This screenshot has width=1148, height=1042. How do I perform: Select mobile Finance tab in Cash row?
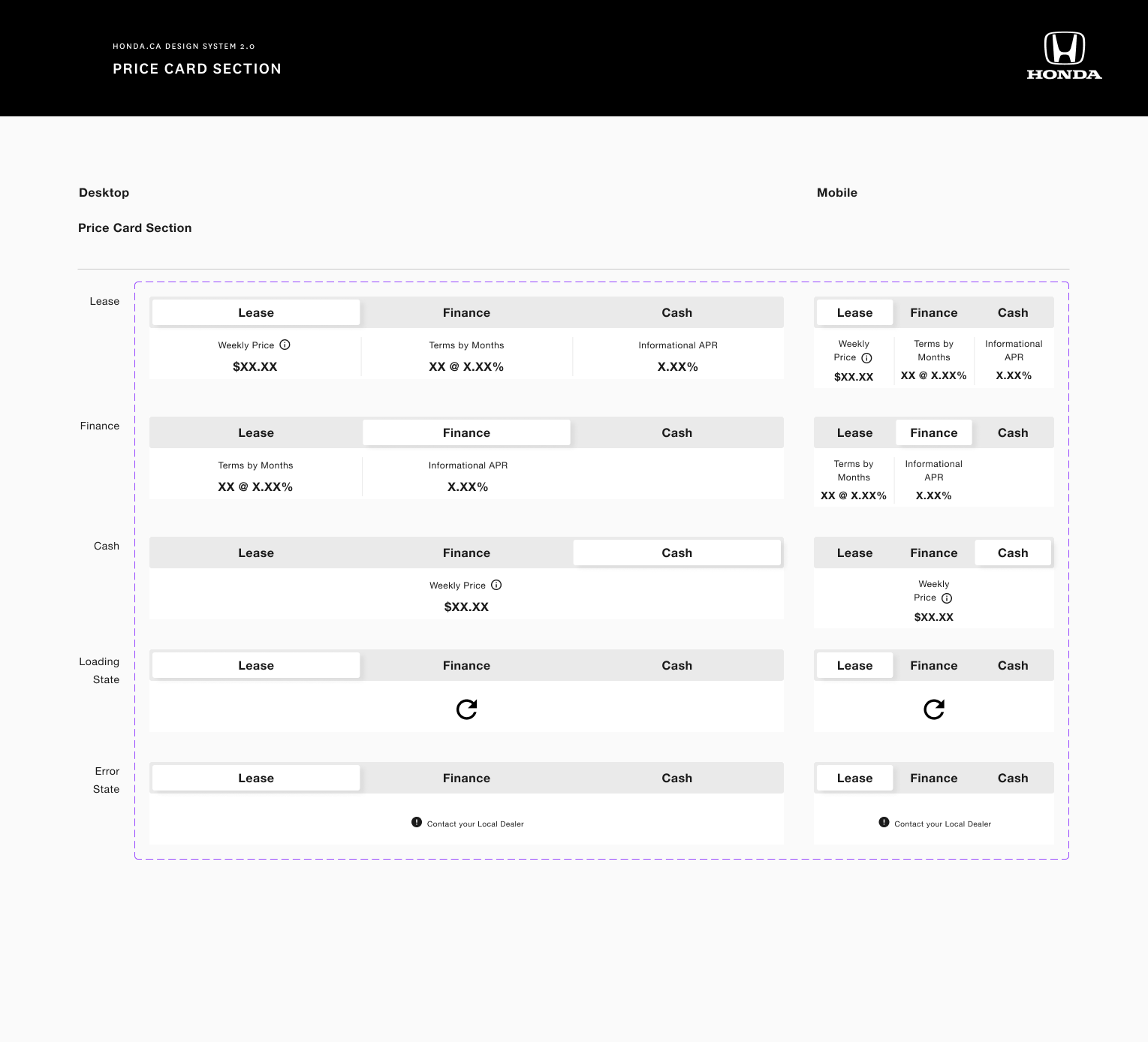click(934, 553)
